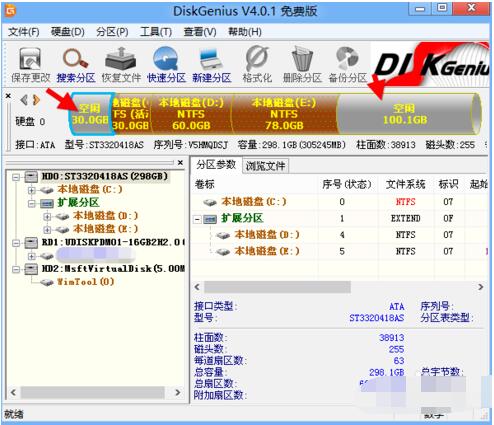Open the 文件(F) menu
Viewport: 494px width, 425px height.
[24, 32]
